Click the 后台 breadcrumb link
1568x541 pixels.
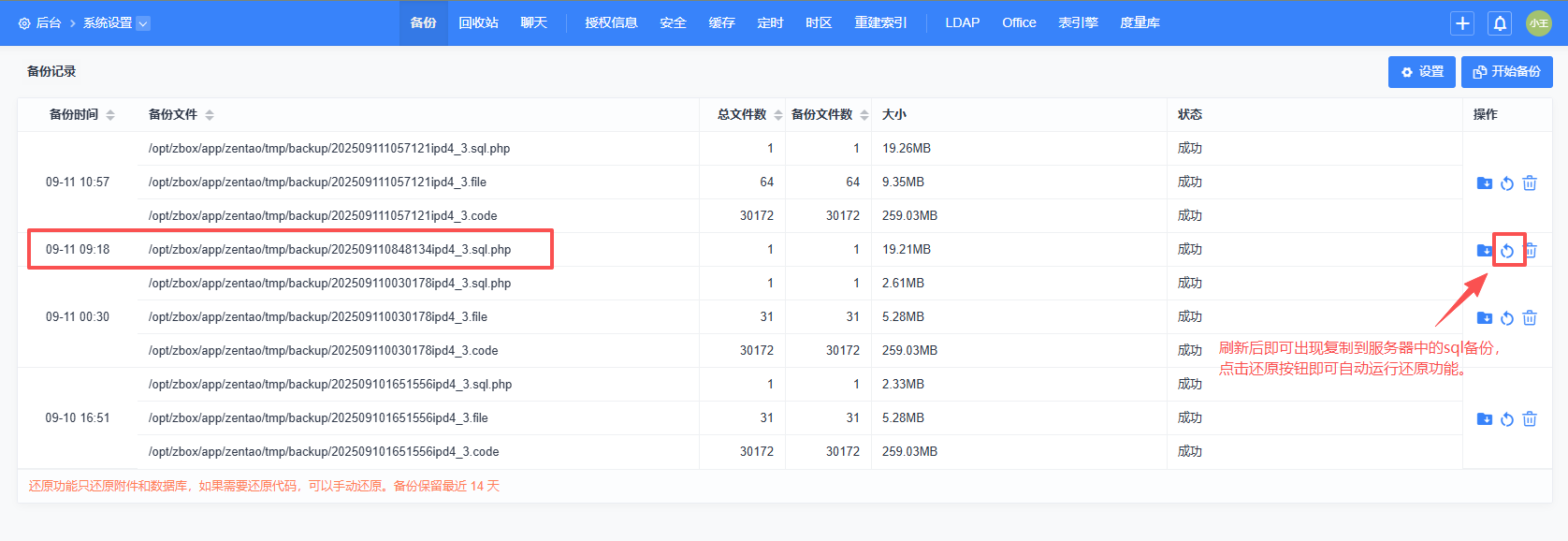49,23
